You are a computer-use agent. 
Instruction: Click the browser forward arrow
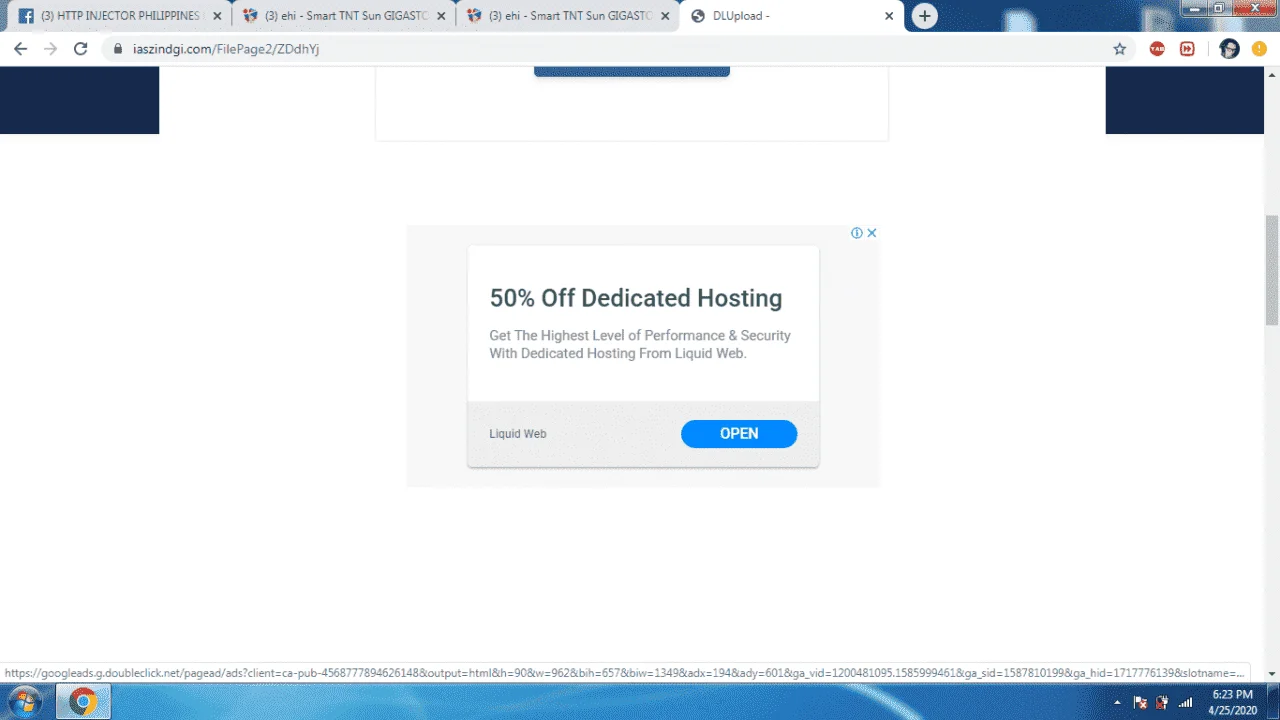click(x=50, y=48)
